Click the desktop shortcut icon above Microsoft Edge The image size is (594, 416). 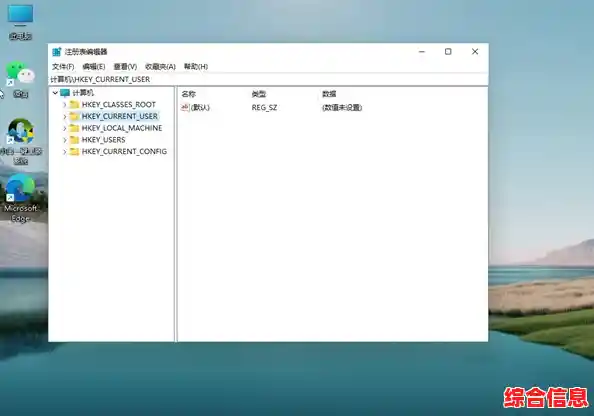20,141
